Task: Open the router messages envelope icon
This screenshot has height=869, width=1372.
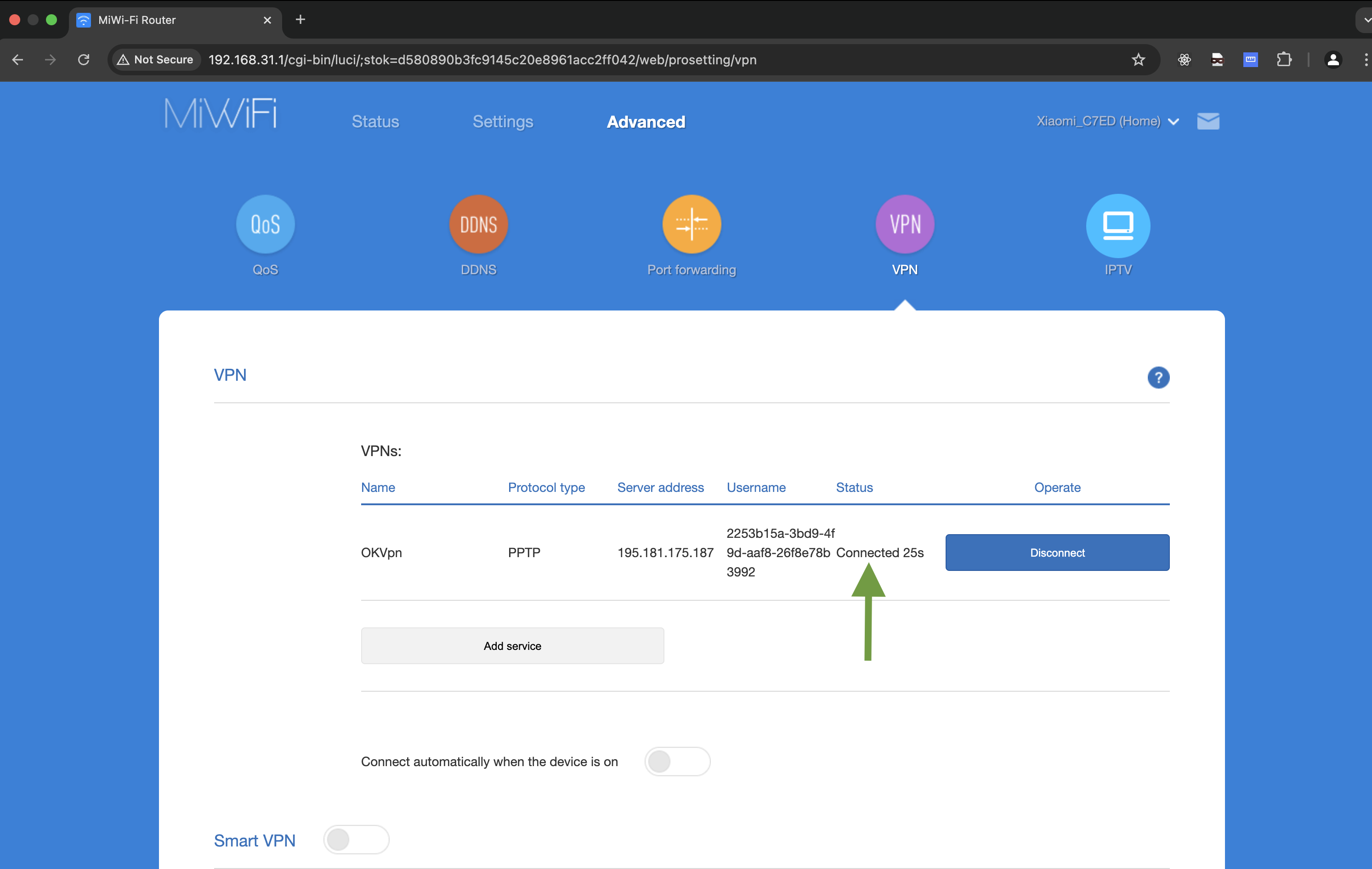Action: point(1208,121)
